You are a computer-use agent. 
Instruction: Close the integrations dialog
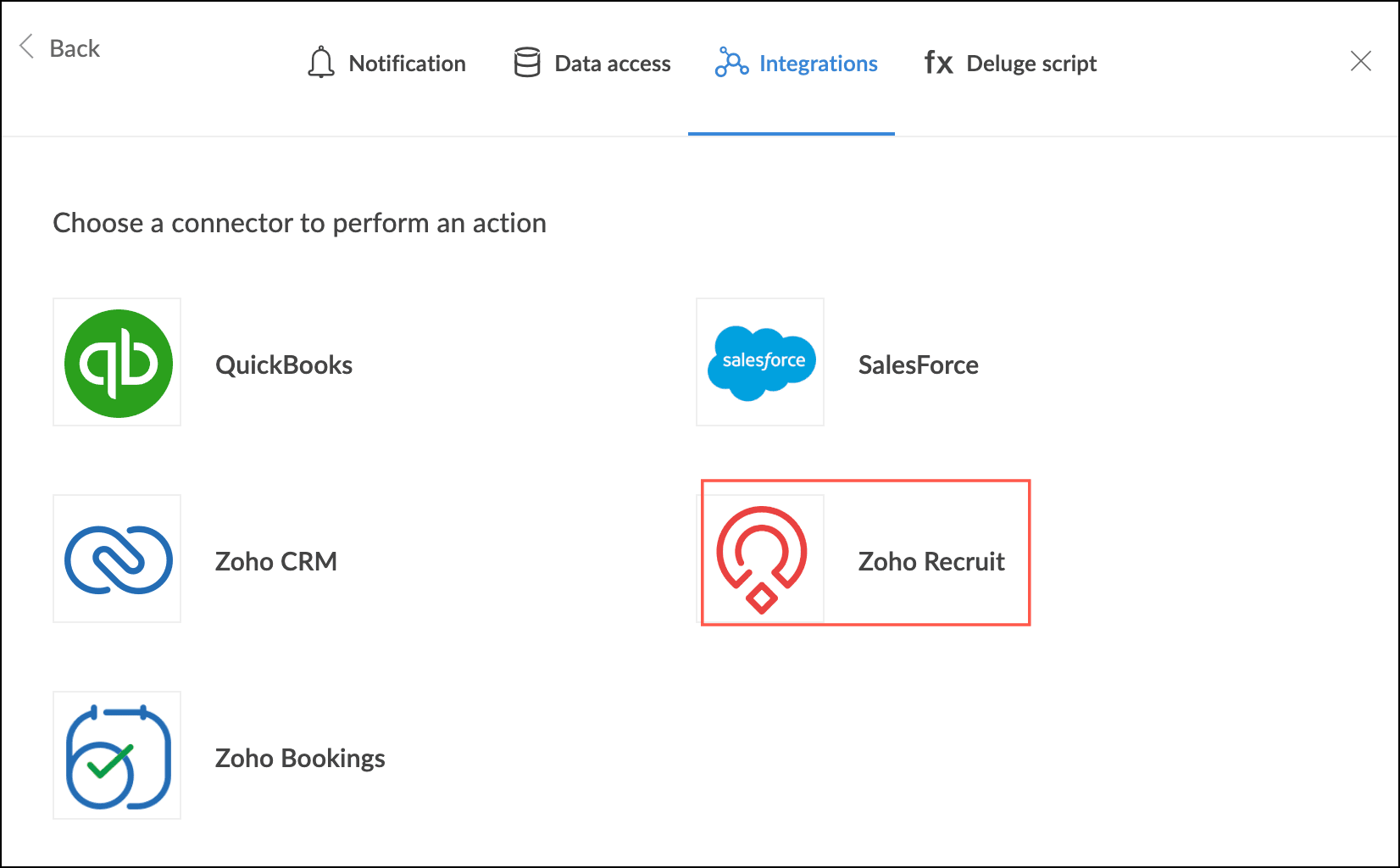coord(1360,61)
